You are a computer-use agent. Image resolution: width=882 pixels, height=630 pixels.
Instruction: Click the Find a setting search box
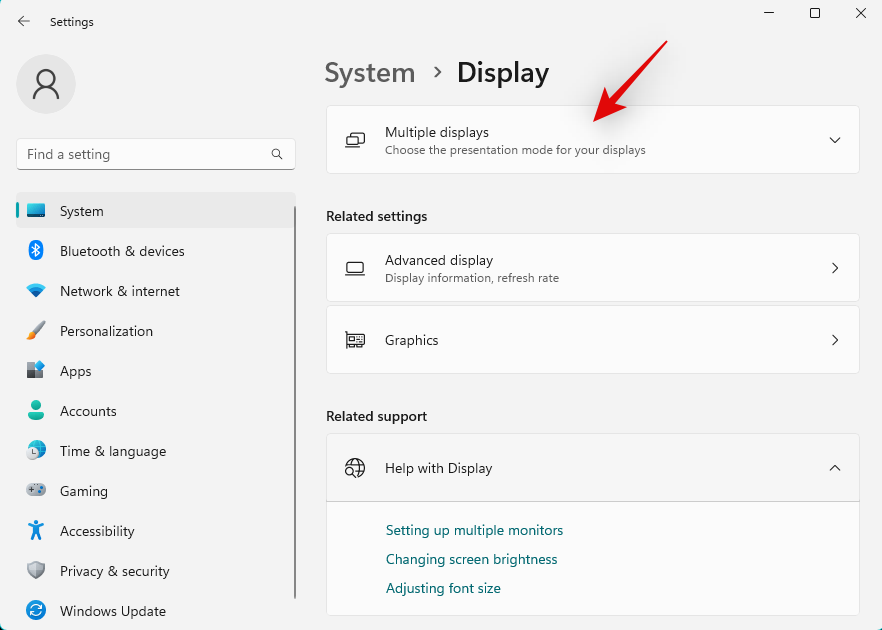[x=145, y=155]
